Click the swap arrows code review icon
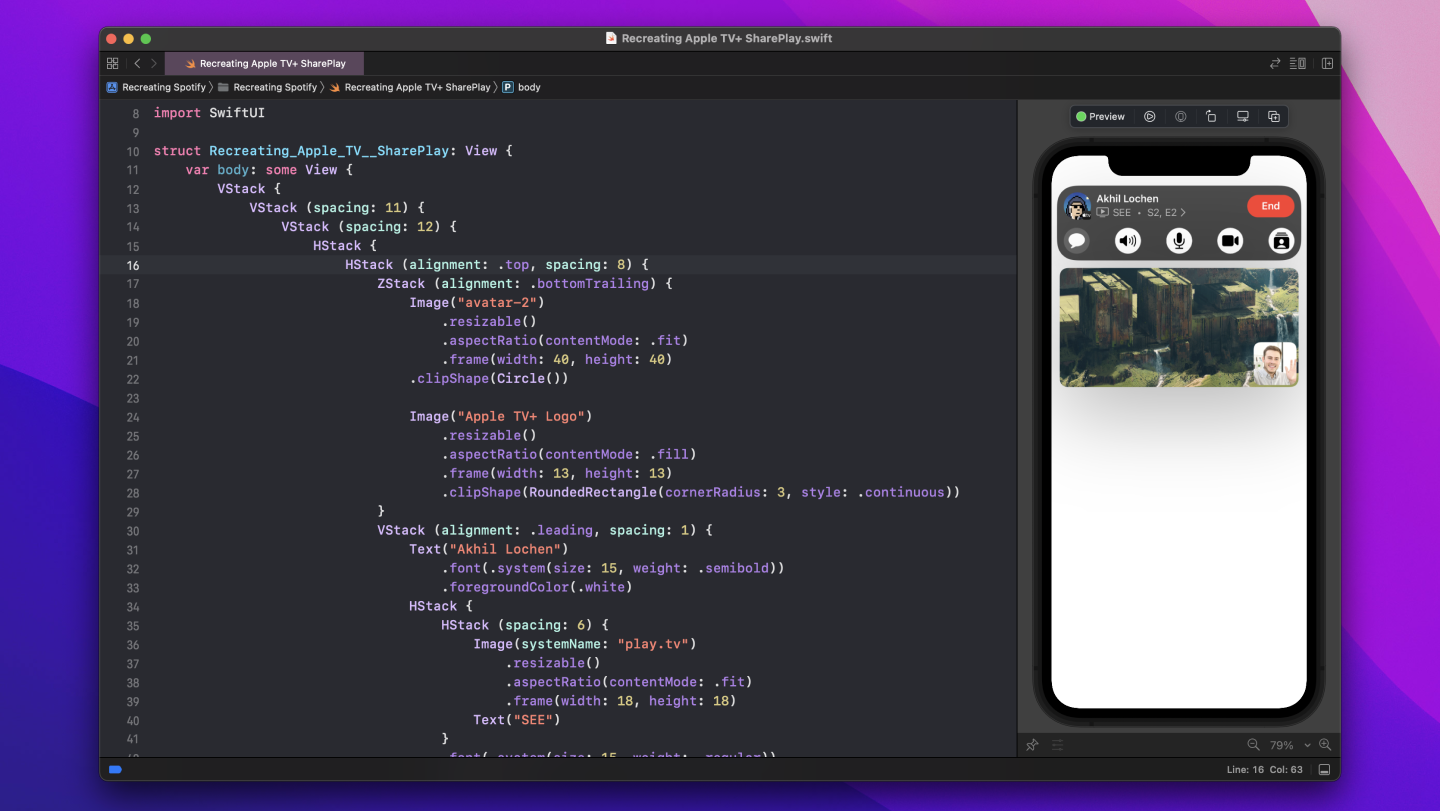 [x=1275, y=63]
